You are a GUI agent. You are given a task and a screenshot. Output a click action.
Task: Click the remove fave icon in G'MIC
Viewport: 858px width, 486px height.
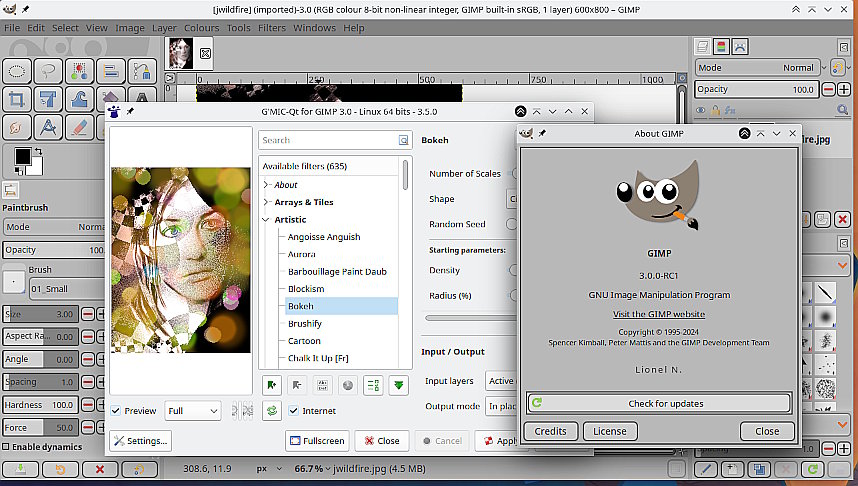297,385
